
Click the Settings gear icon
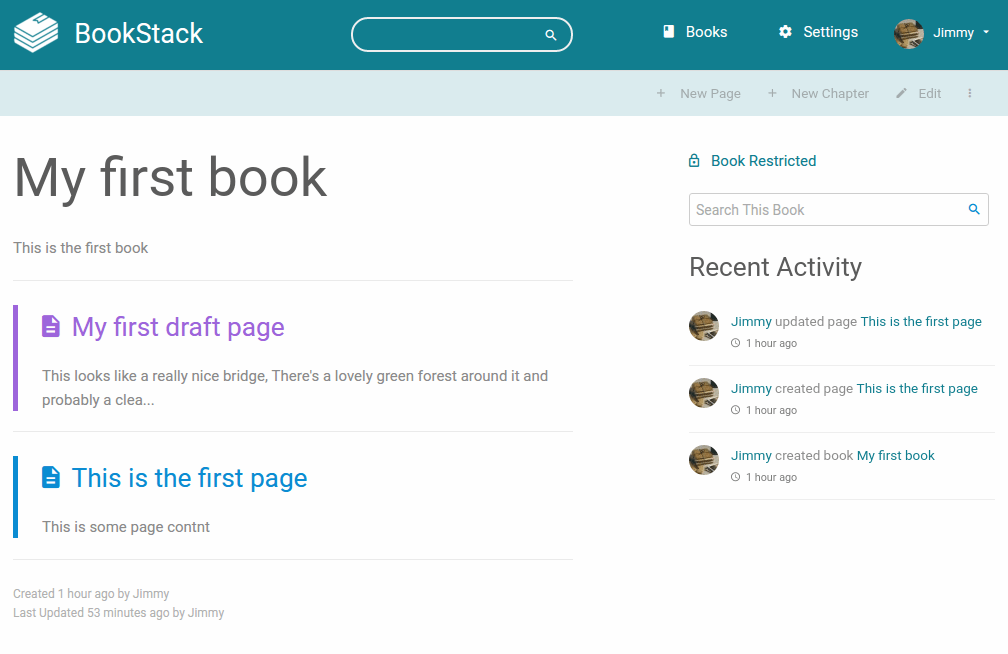pos(785,32)
